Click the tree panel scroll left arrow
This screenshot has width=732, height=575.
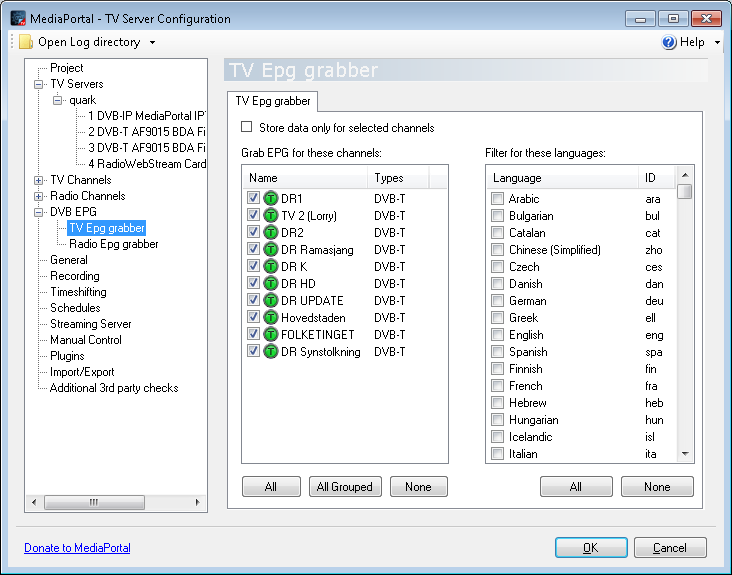[34, 502]
